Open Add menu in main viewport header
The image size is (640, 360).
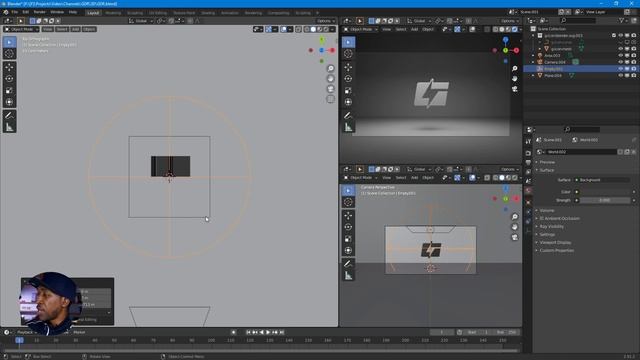pos(76,29)
